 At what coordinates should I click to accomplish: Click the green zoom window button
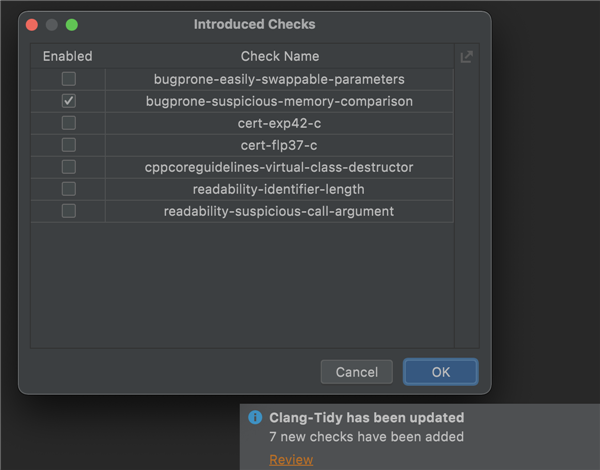[71, 24]
